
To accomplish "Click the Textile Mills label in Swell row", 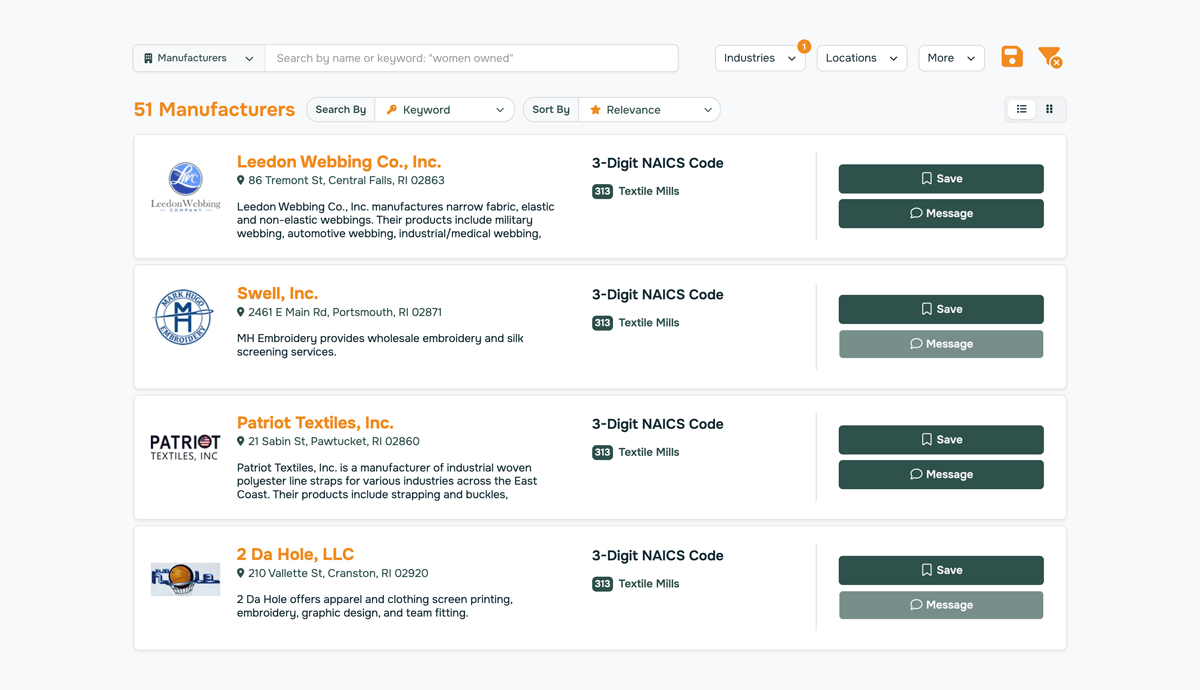I will pyautogui.click(x=649, y=323).
